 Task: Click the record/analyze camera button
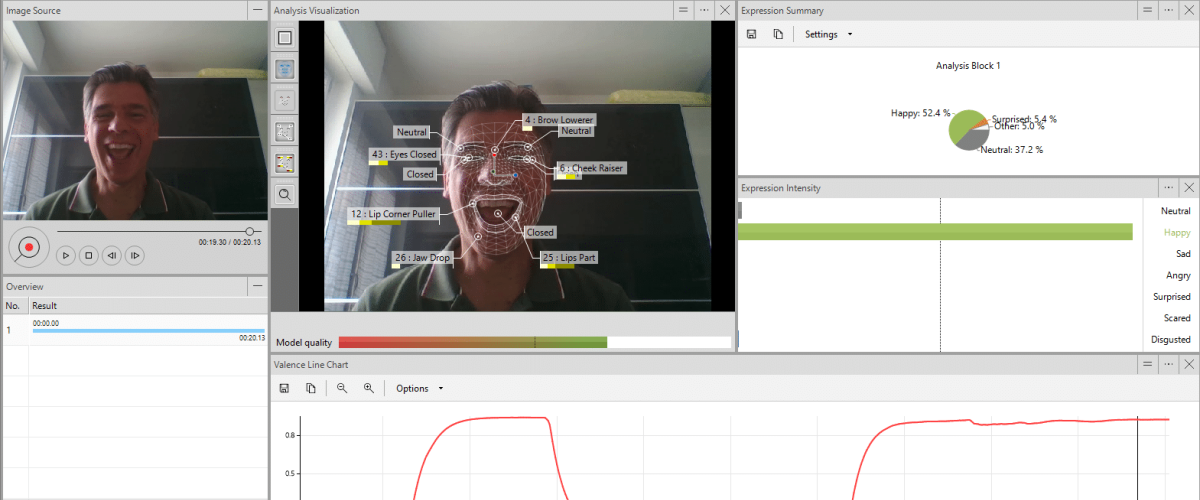coord(29,247)
